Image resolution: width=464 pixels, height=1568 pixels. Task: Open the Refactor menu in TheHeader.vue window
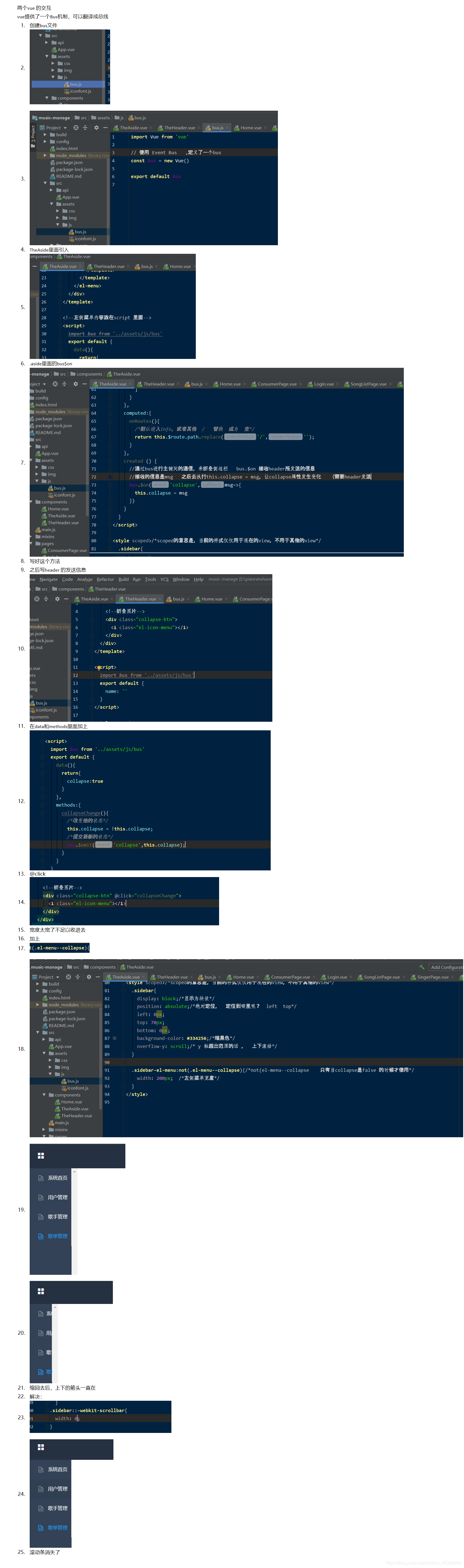(105, 579)
